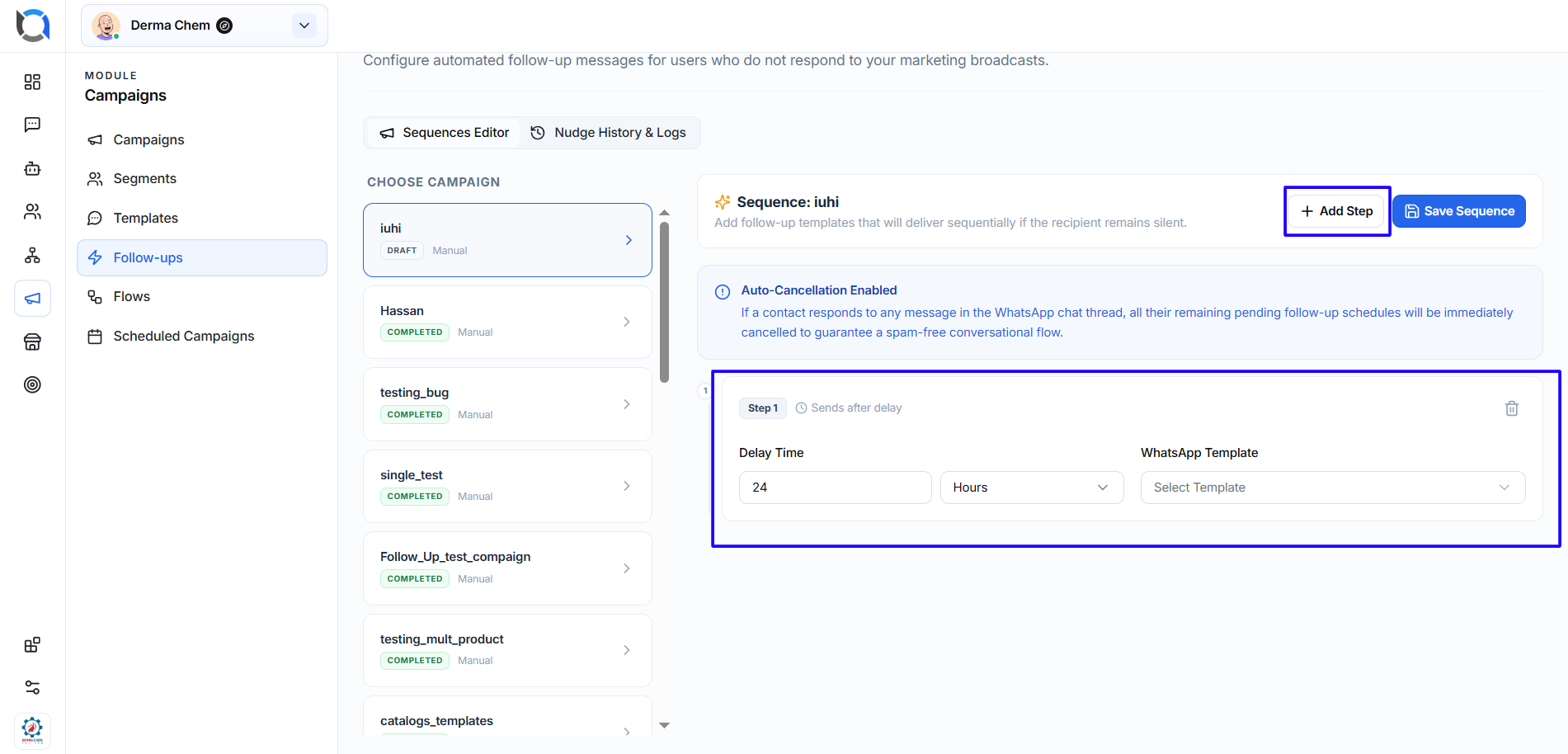The image size is (1568, 754).
Task: Open the Select Template dropdown
Action: pyautogui.click(x=1333, y=488)
